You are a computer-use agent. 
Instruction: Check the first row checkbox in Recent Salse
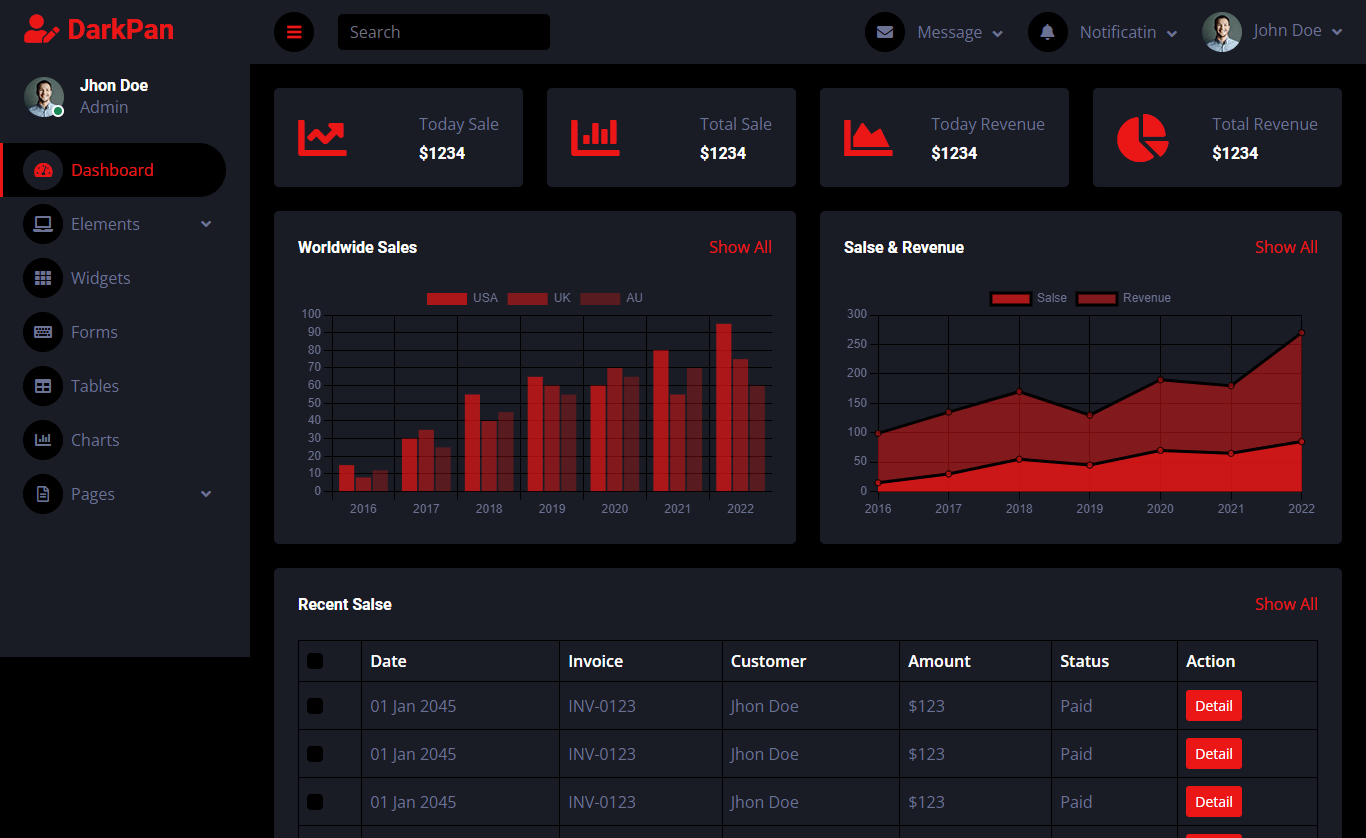point(315,705)
